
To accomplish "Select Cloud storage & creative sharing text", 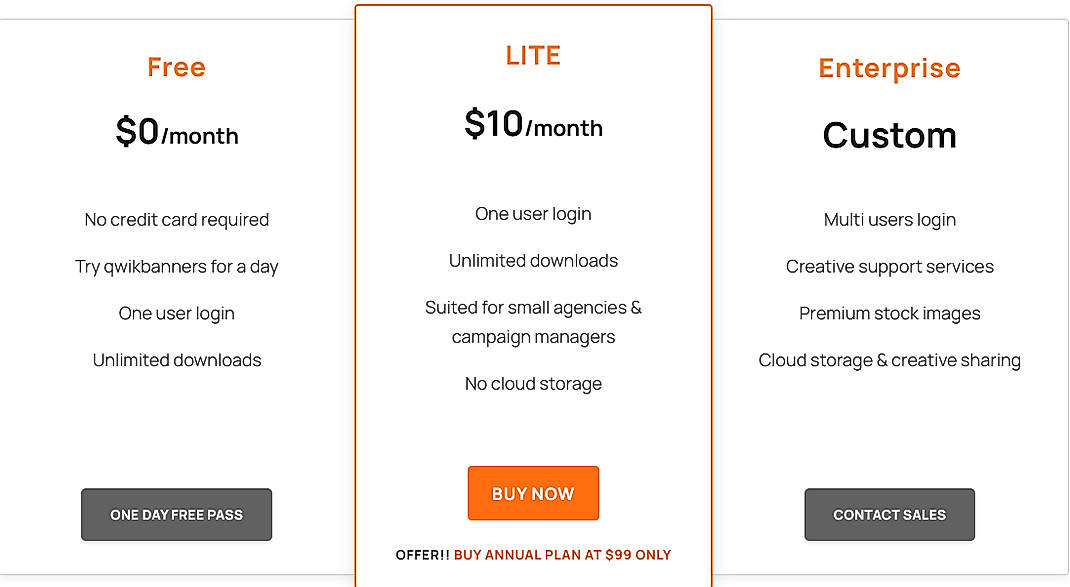I will pyautogui.click(x=889, y=360).
